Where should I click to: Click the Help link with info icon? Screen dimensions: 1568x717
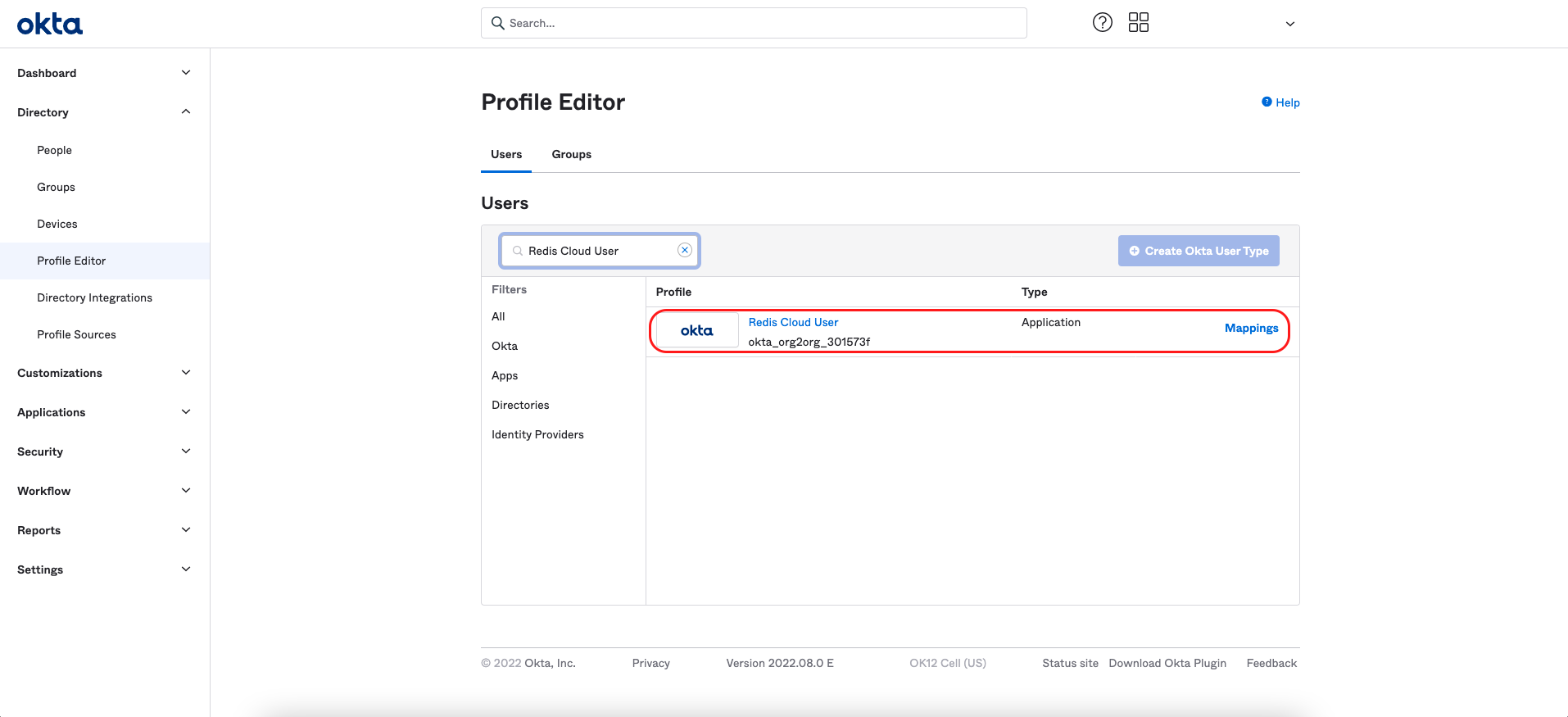coord(1280,102)
